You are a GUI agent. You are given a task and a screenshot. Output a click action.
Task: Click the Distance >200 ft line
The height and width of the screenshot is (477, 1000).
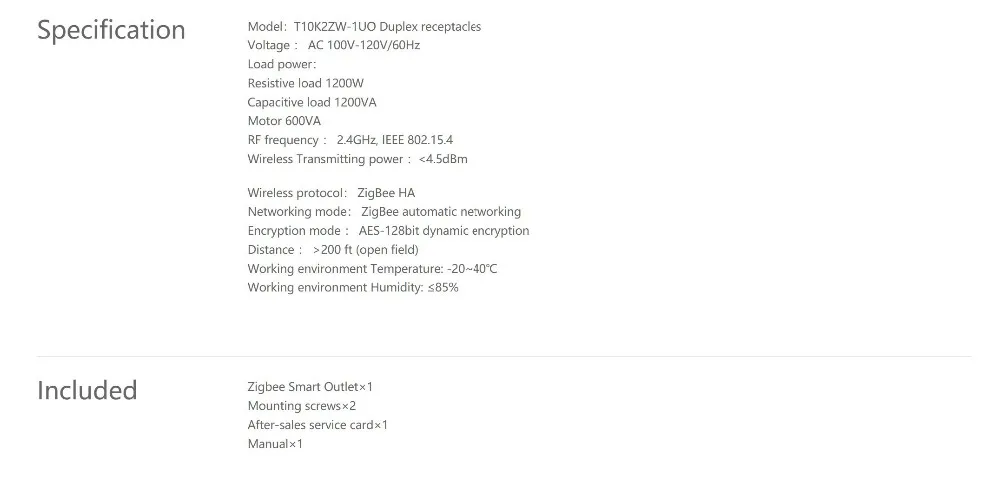tap(333, 250)
